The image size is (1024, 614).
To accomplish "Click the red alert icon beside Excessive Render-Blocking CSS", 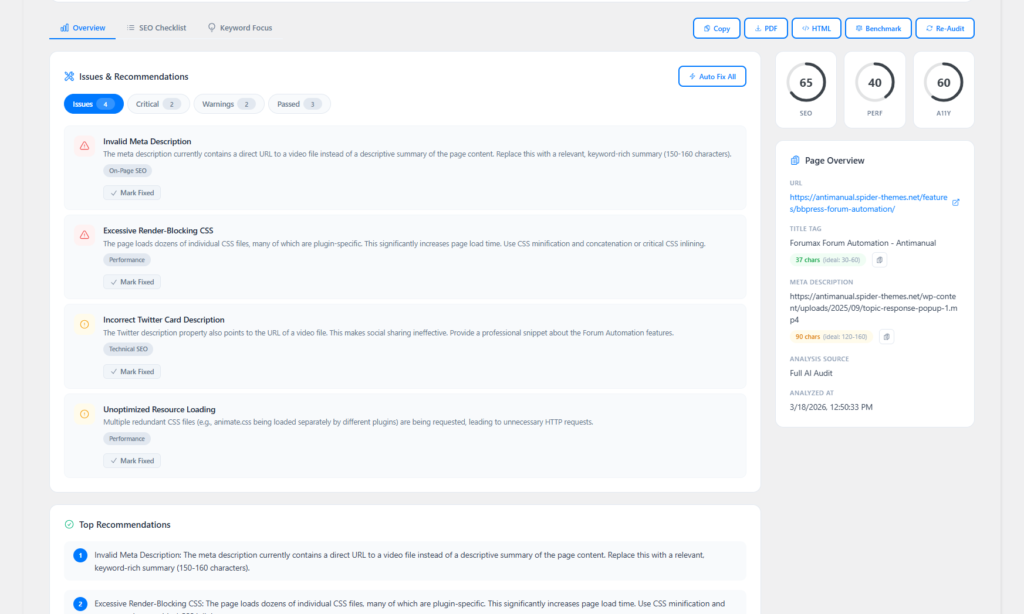I will click(85, 235).
